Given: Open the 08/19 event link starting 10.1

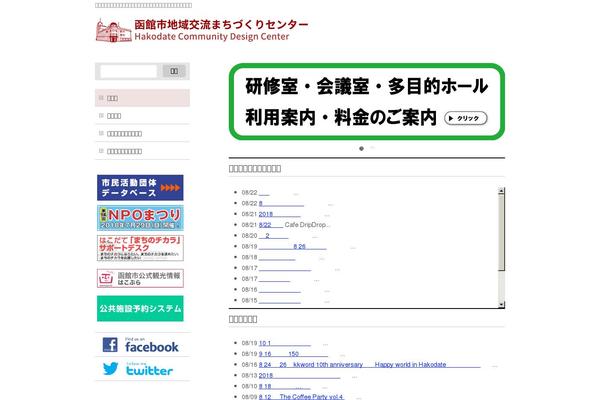Looking at the screenshot, I should coord(285,343).
